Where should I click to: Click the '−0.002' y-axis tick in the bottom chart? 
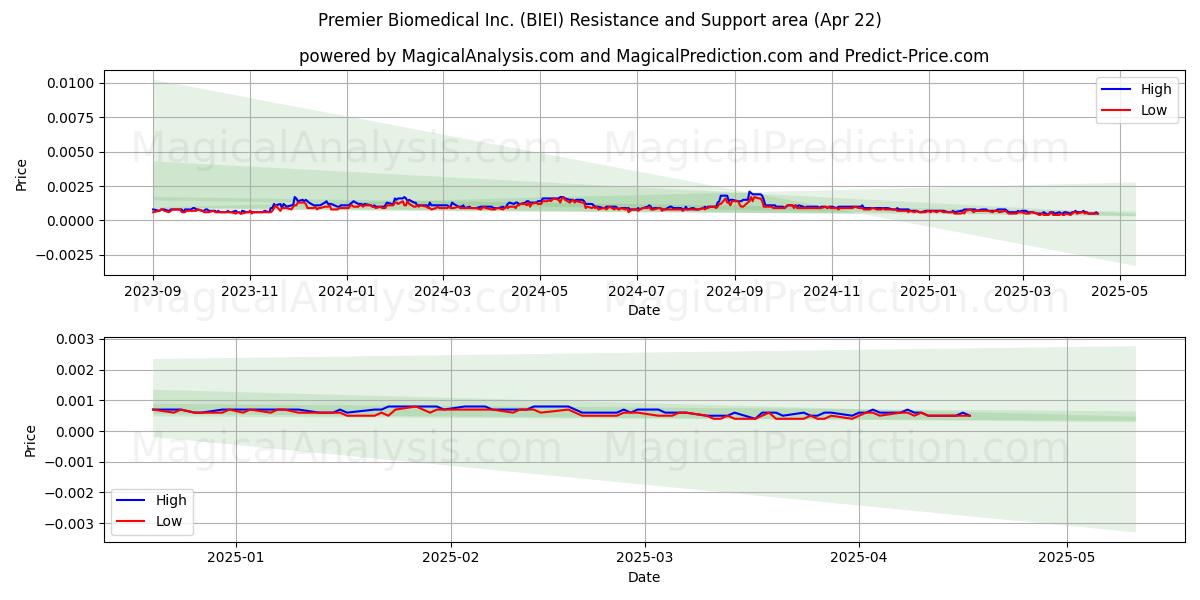pyautogui.click(x=69, y=493)
